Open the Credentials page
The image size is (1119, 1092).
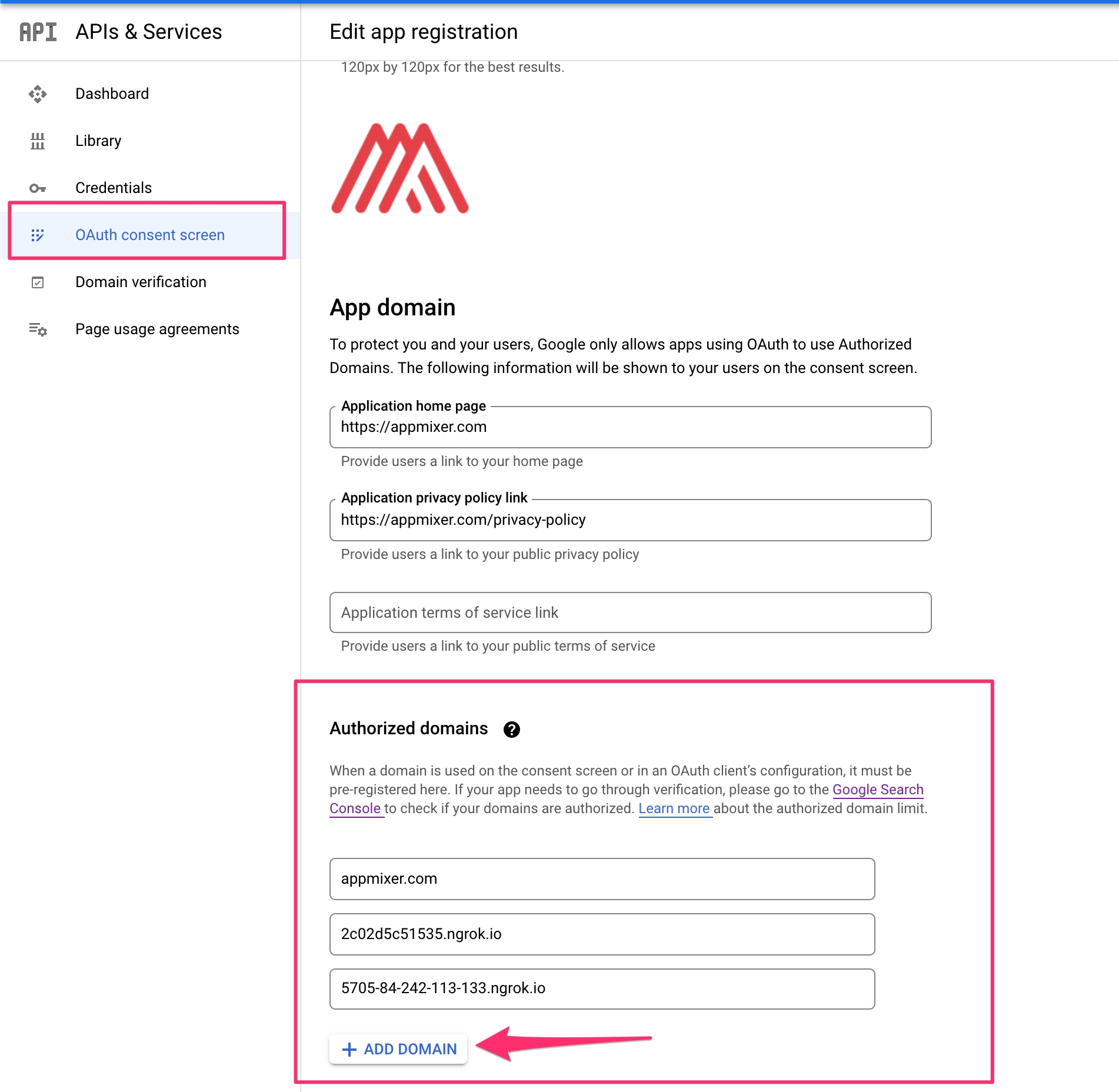tap(114, 188)
